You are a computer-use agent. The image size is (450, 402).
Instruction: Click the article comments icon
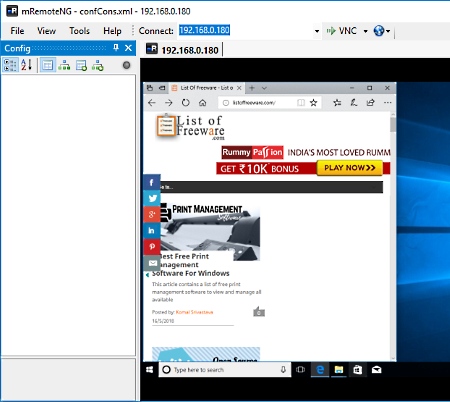pyautogui.click(x=259, y=312)
